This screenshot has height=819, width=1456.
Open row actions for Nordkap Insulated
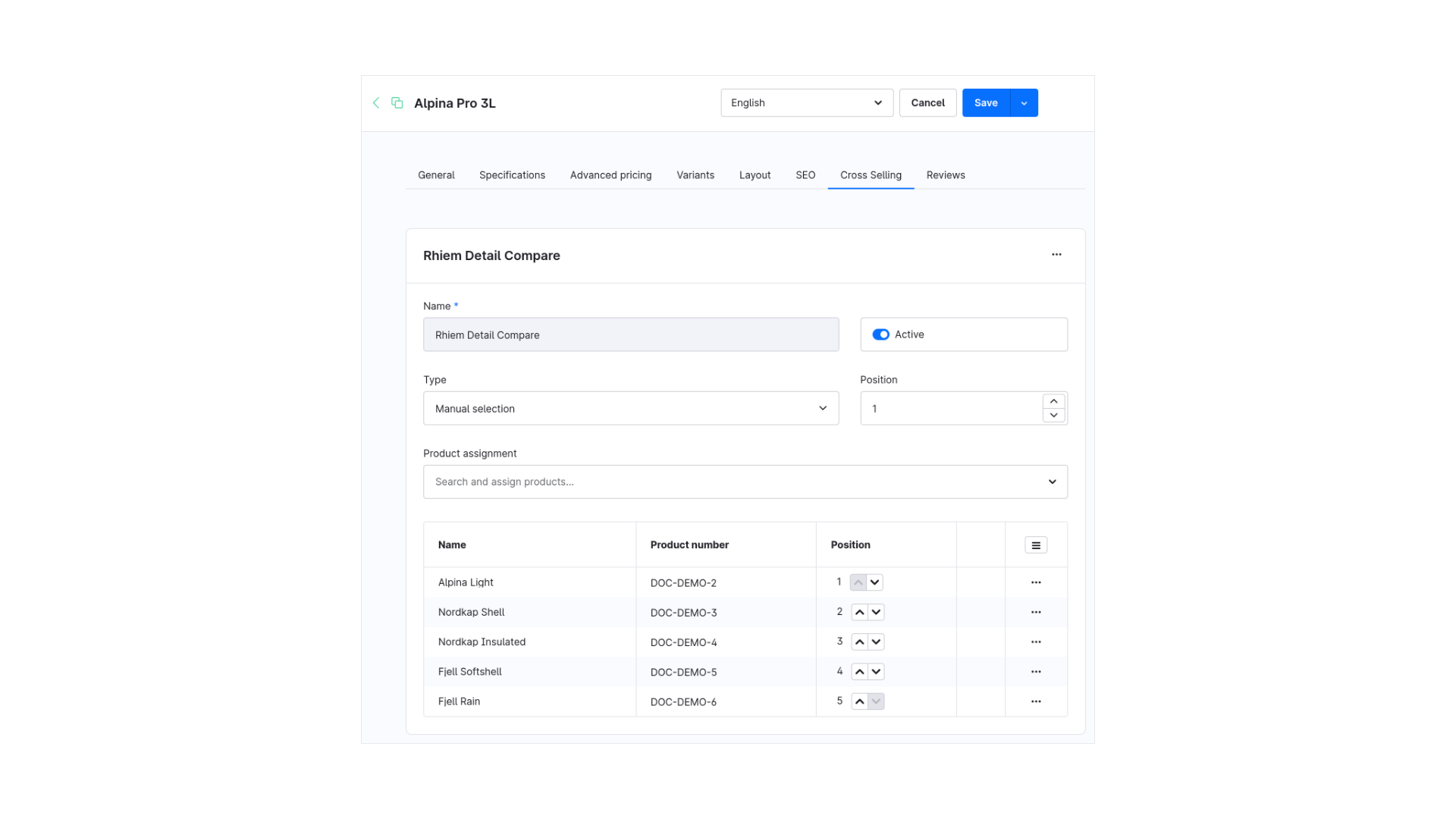pyautogui.click(x=1036, y=642)
